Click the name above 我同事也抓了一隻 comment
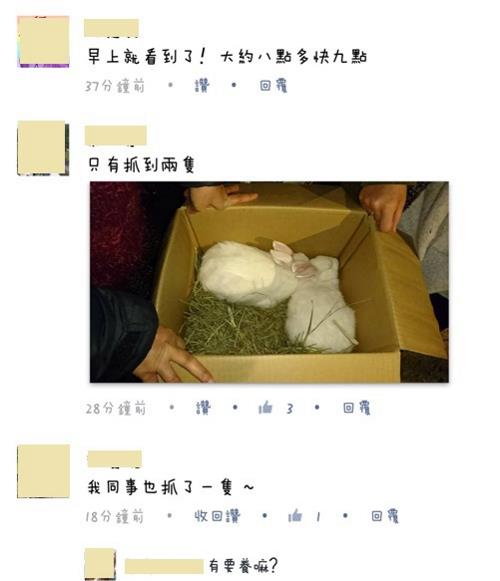The image size is (500, 581). [x=115, y=459]
